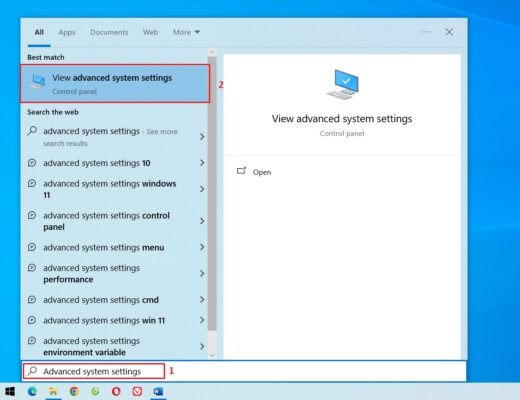Expand the More dropdown
Screen dimensions: 520x400
[x=186, y=32]
